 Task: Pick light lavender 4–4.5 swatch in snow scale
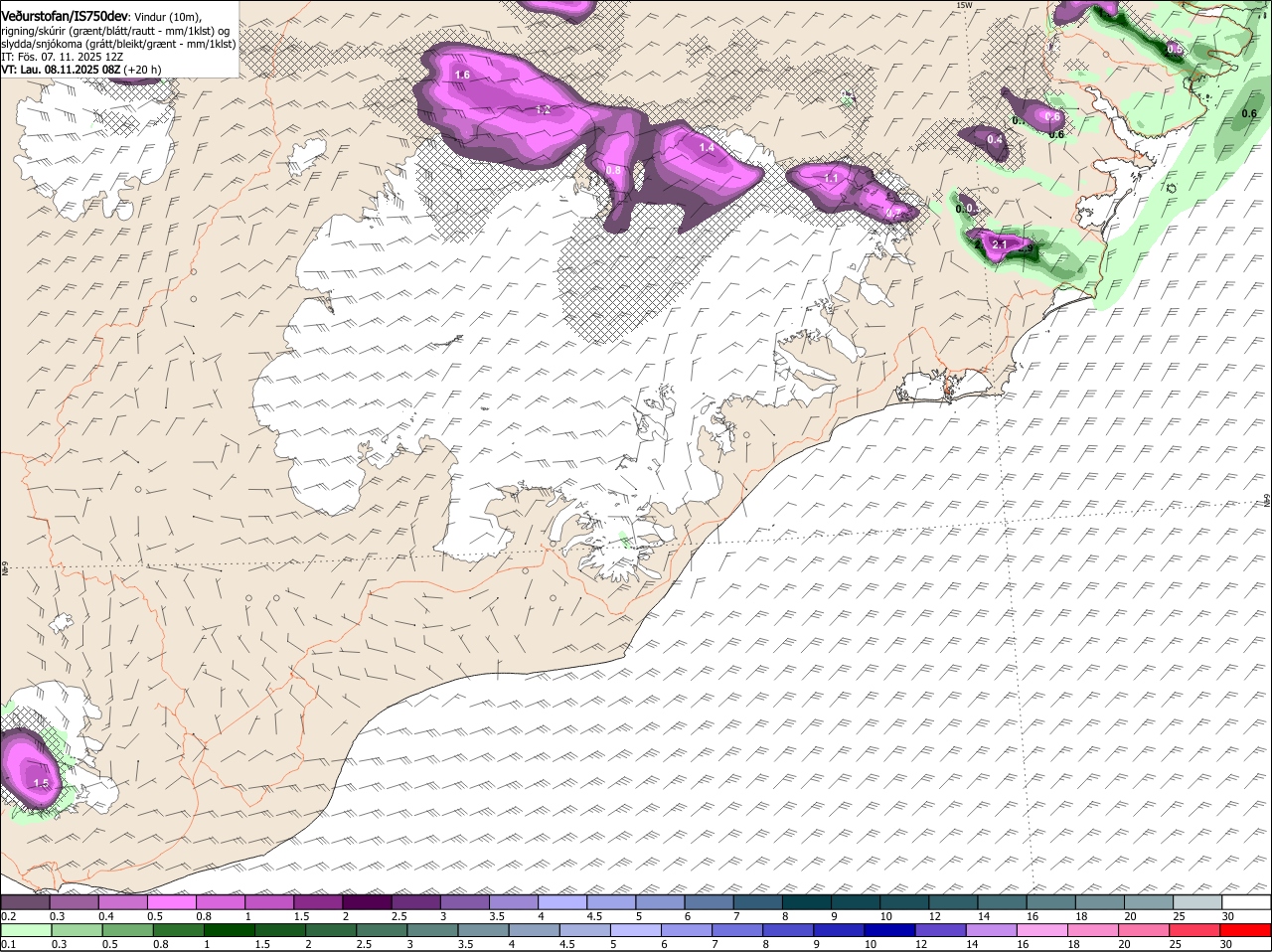pos(560,902)
